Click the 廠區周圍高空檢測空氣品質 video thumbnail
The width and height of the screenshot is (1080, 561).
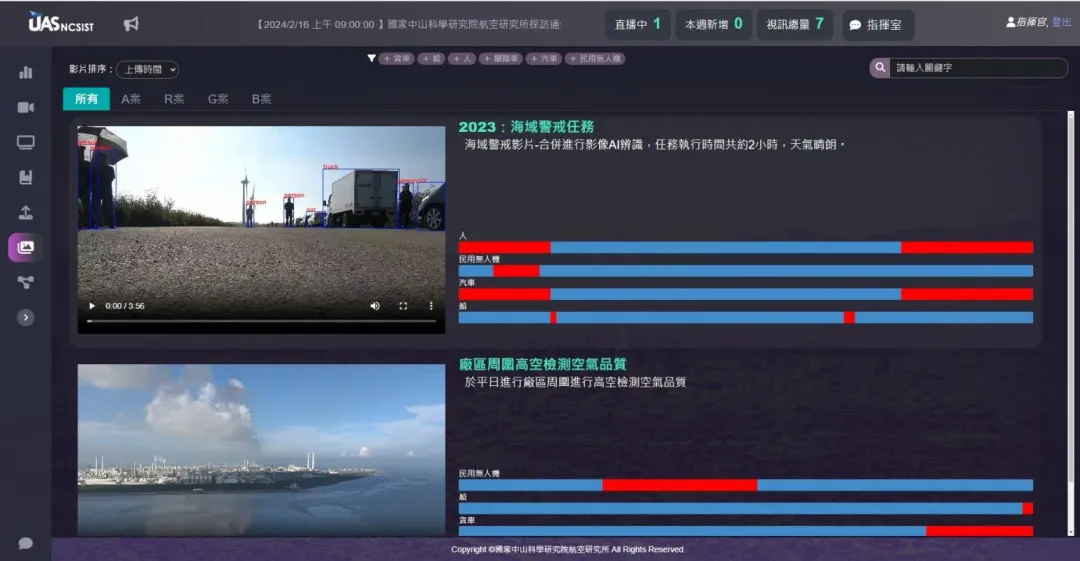click(x=261, y=450)
